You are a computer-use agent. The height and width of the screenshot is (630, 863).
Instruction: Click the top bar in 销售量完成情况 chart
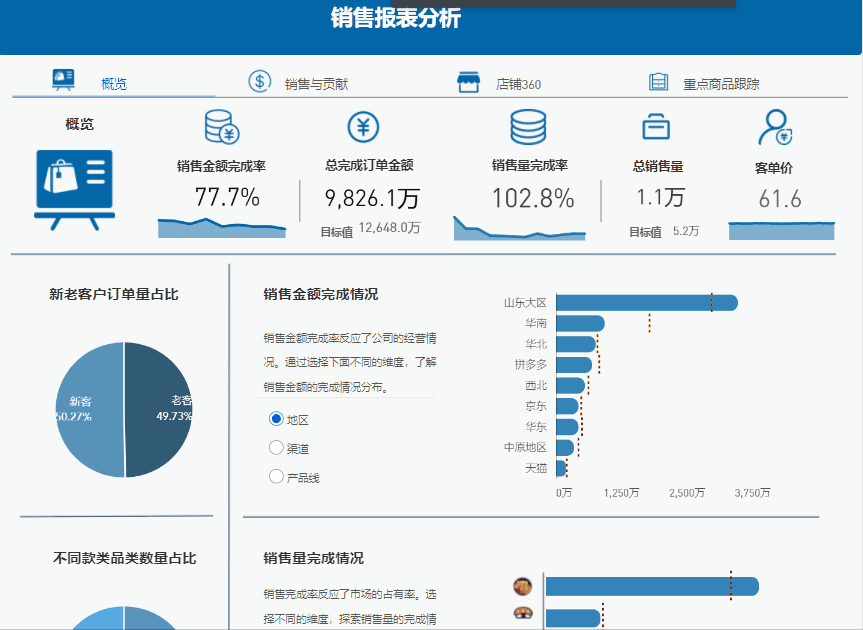[652, 587]
